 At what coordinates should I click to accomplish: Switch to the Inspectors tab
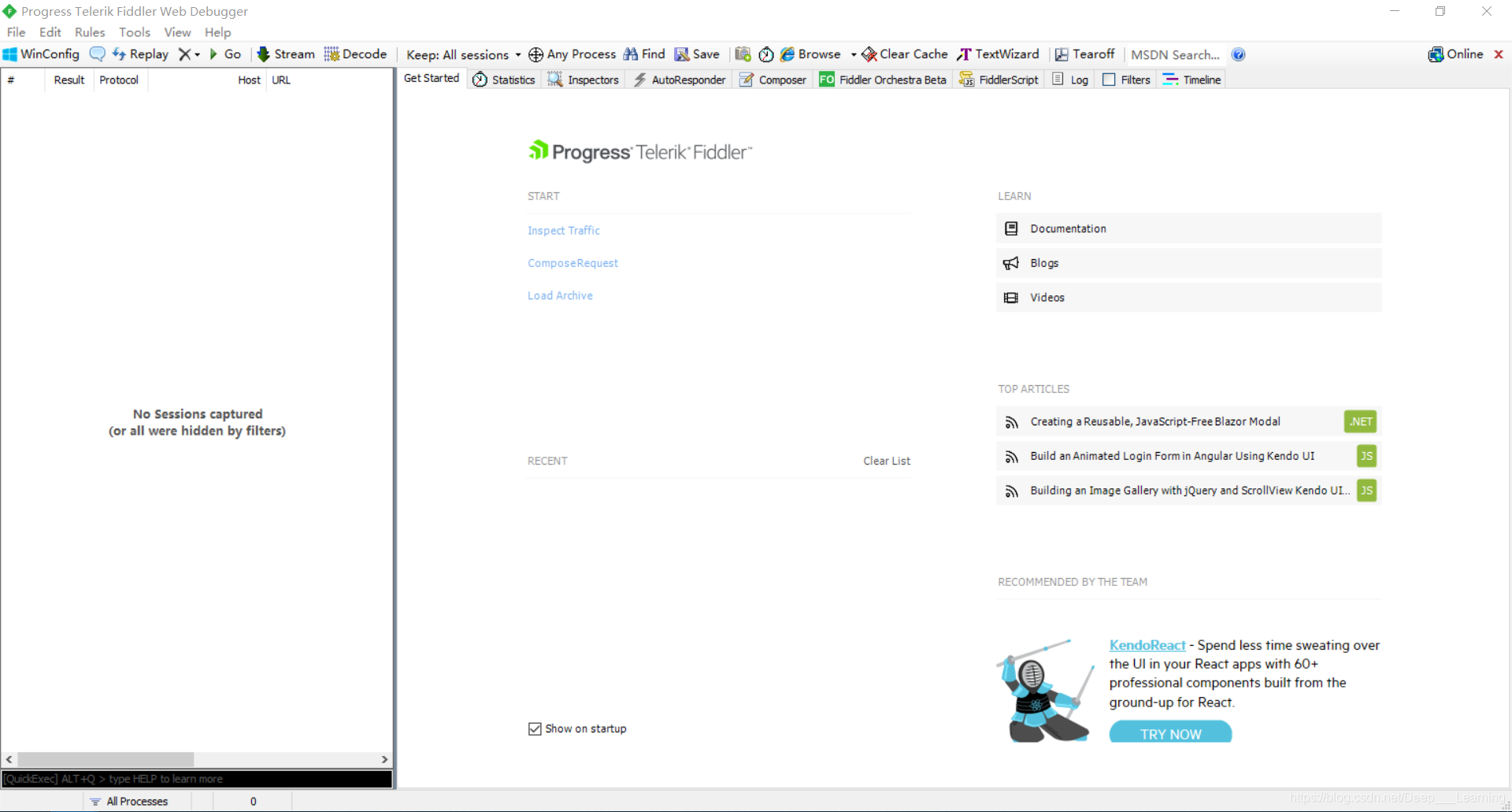[584, 80]
